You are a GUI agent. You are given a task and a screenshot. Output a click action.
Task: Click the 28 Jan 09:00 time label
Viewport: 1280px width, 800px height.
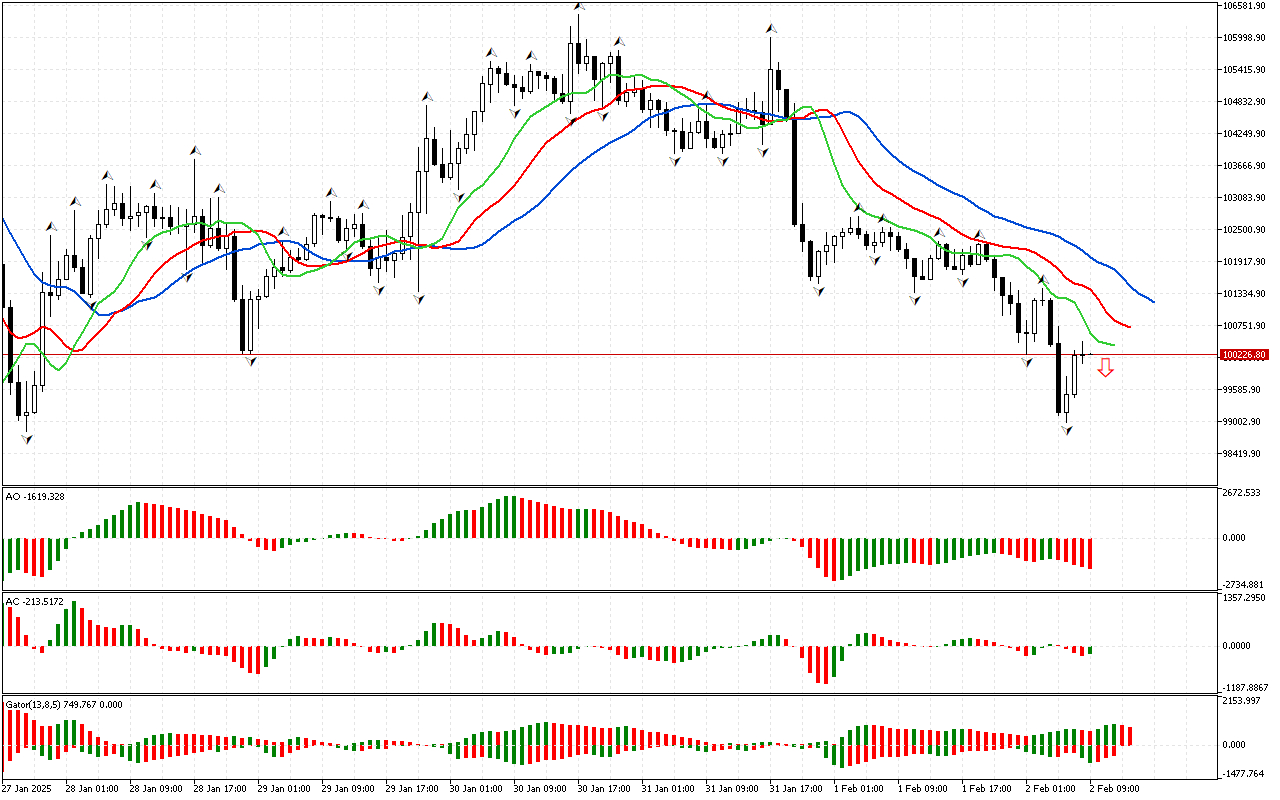[x=156, y=788]
